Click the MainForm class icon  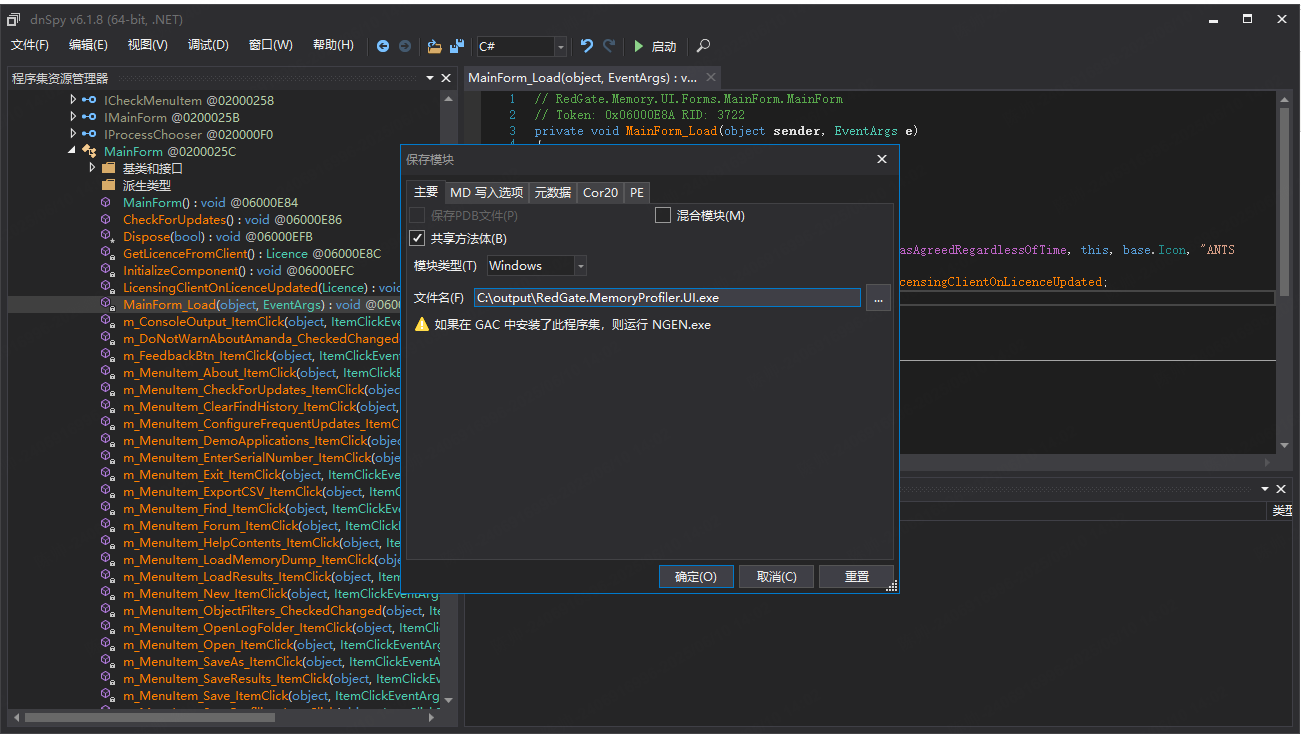pyautogui.click(x=89, y=152)
